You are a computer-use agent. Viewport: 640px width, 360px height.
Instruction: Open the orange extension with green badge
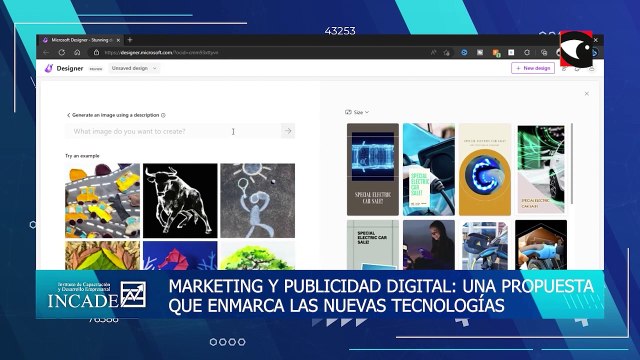tap(496, 53)
